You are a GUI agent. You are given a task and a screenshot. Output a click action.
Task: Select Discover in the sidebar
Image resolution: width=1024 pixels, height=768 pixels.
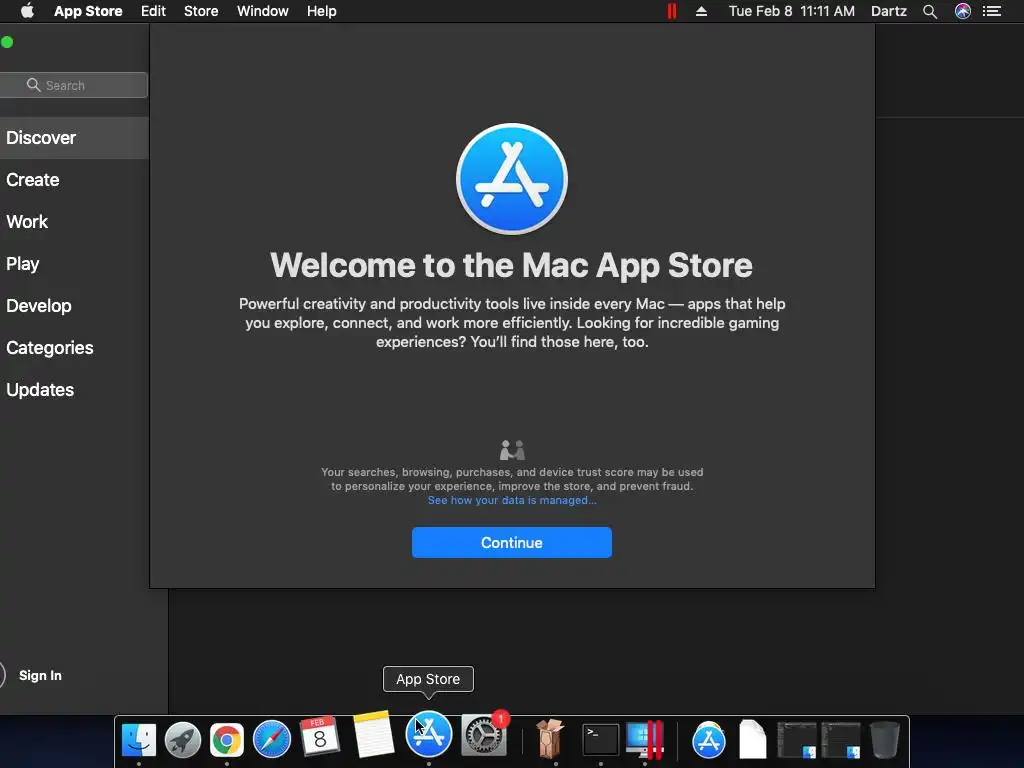click(x=74, y=138)
